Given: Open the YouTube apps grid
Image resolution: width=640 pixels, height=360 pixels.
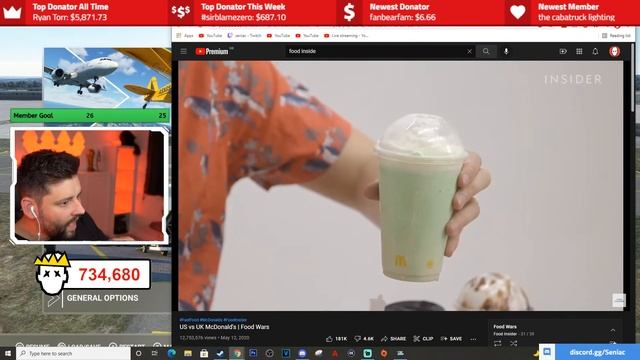Looking at the screenshot, I should coord(579,51).
